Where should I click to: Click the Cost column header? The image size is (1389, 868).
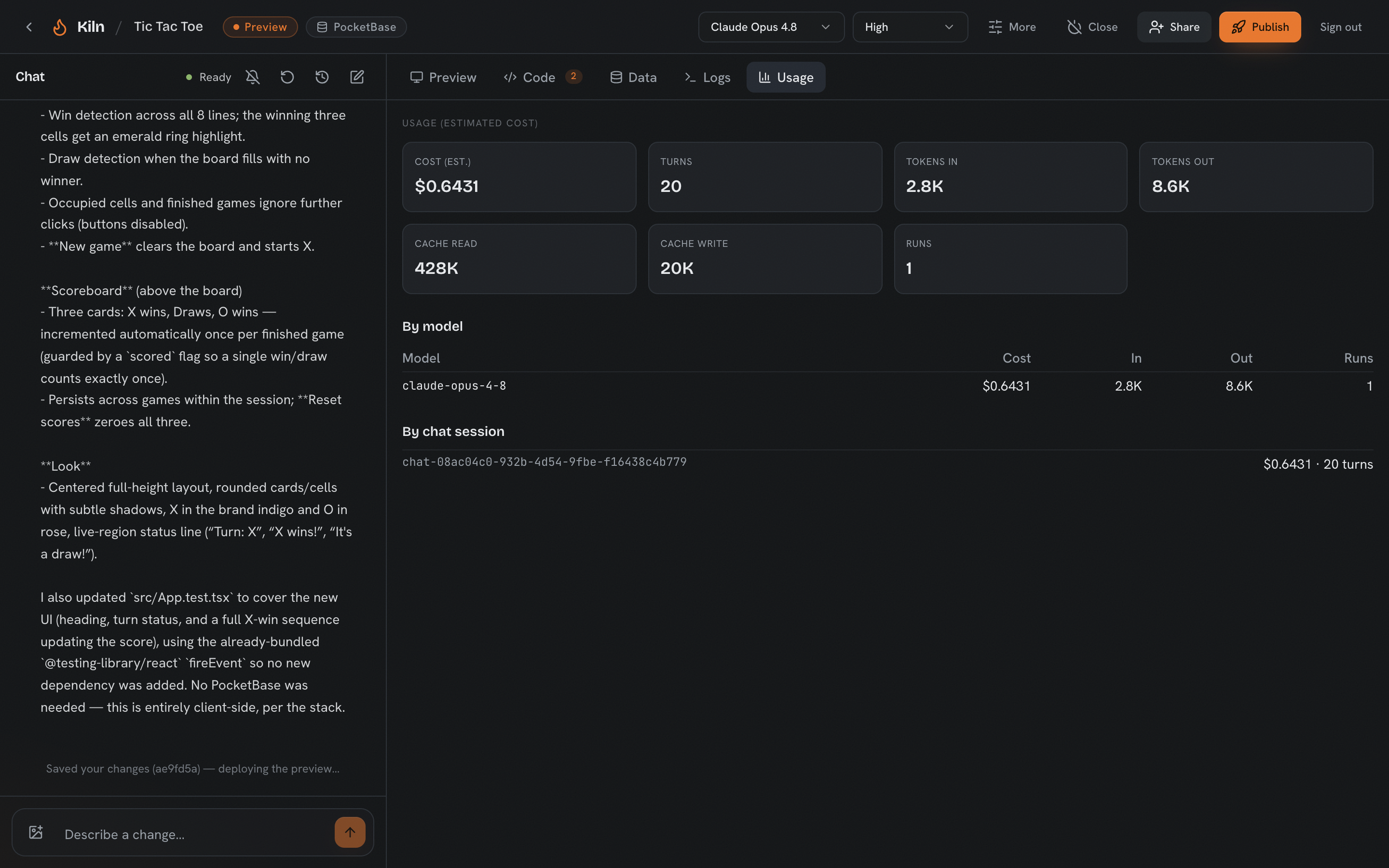click(x=1017, y=358)
